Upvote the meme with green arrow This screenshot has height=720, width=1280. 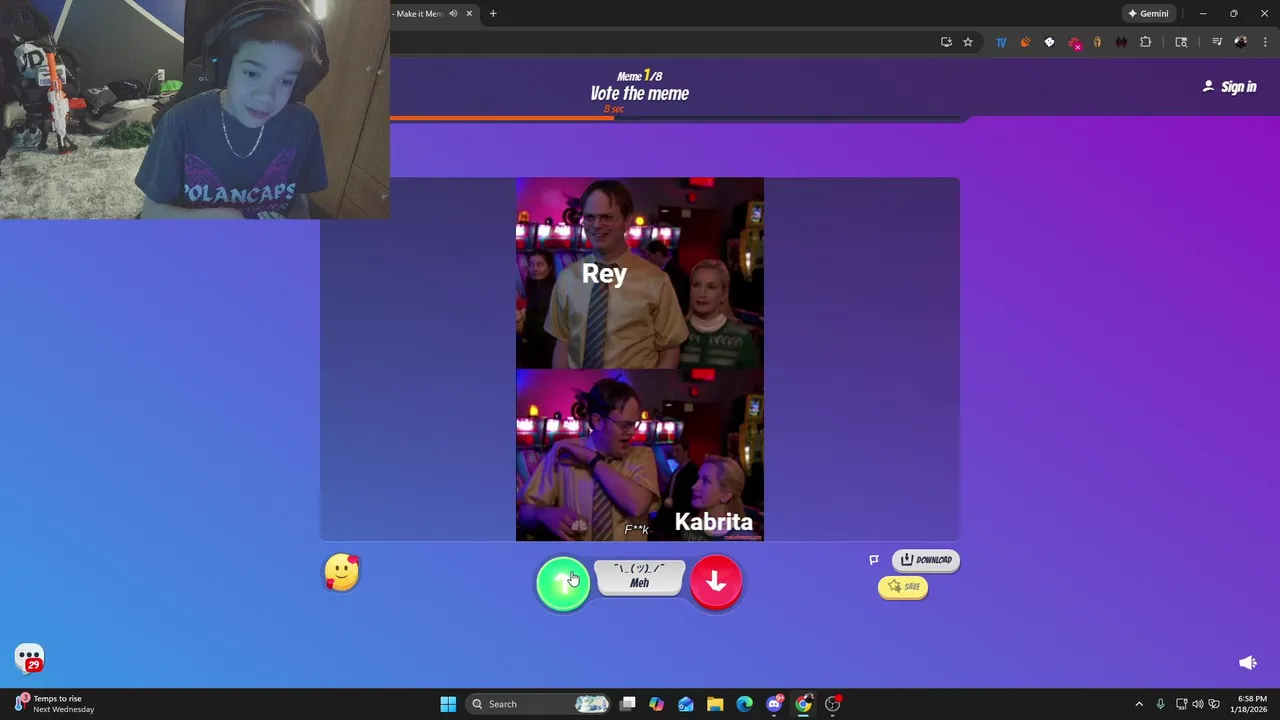(x=563, y=584)
